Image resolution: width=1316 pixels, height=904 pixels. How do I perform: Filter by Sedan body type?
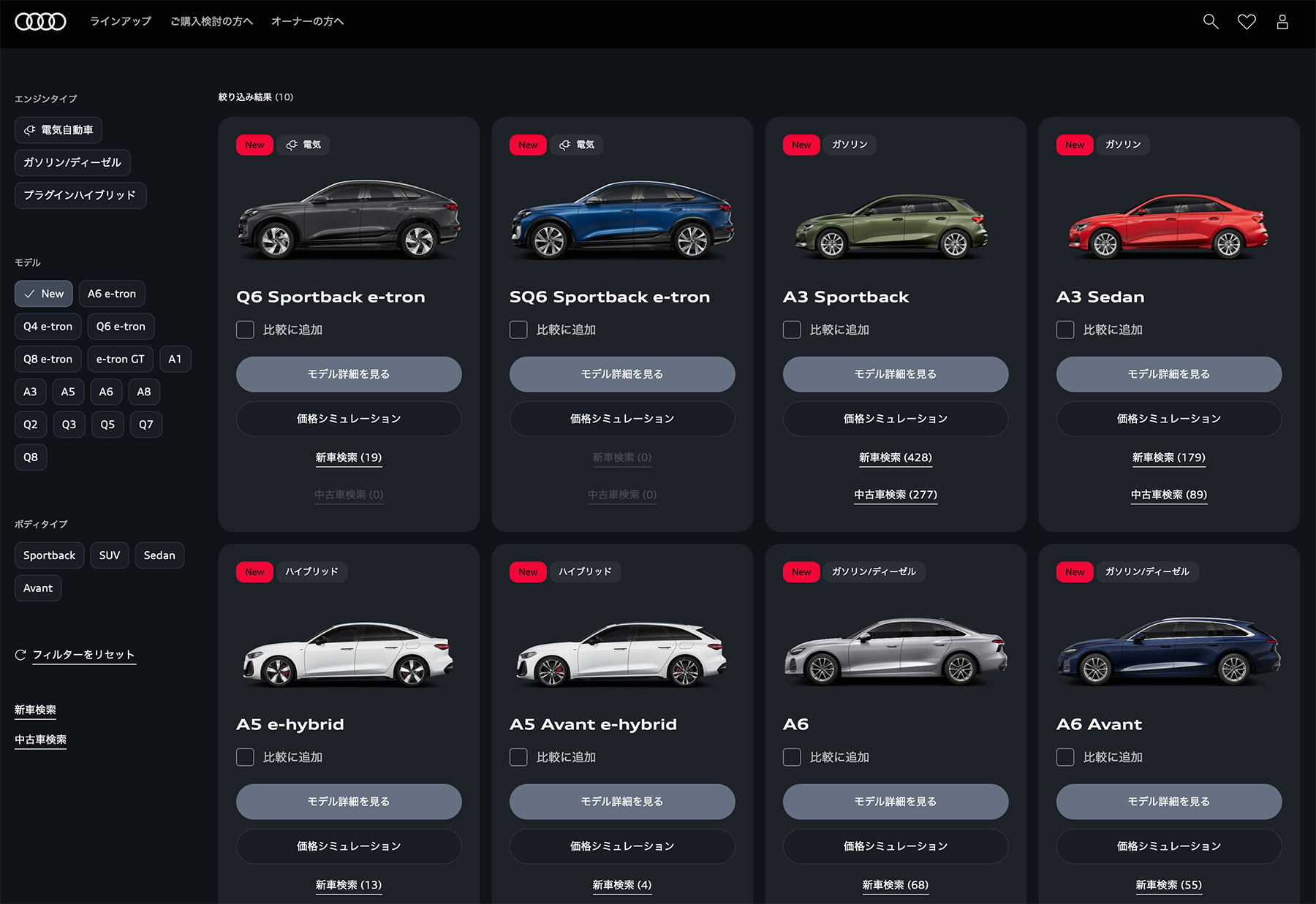(x=159, y=555)
